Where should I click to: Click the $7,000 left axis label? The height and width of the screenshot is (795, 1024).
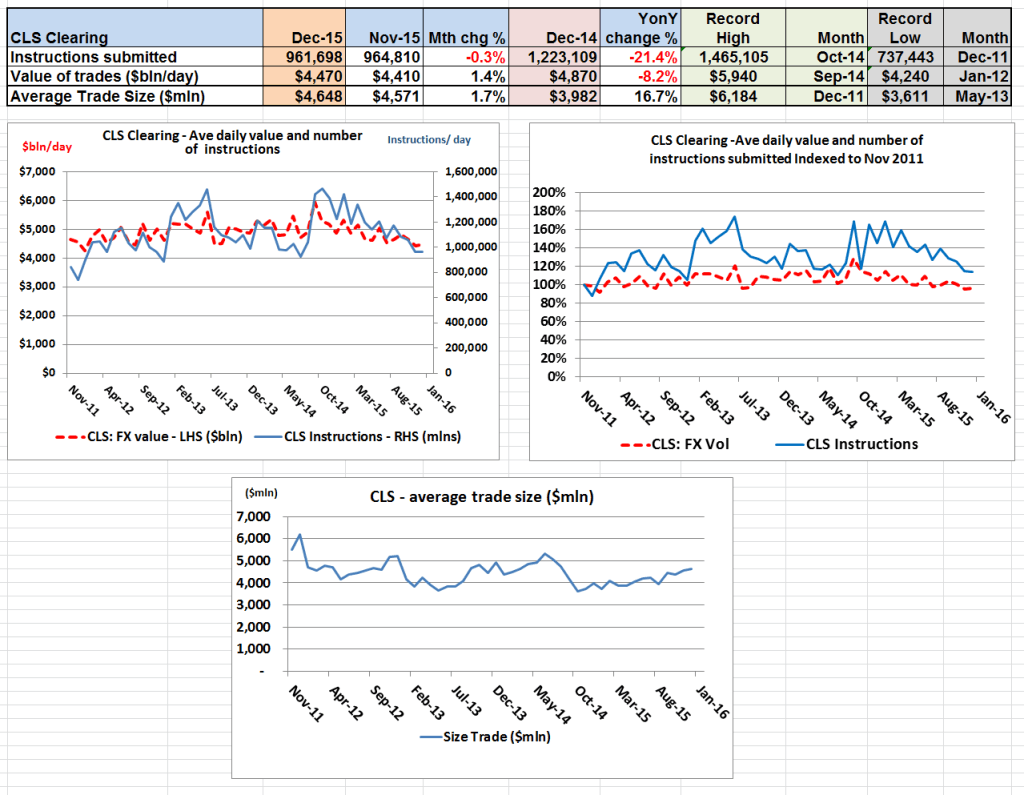(38, 172)
